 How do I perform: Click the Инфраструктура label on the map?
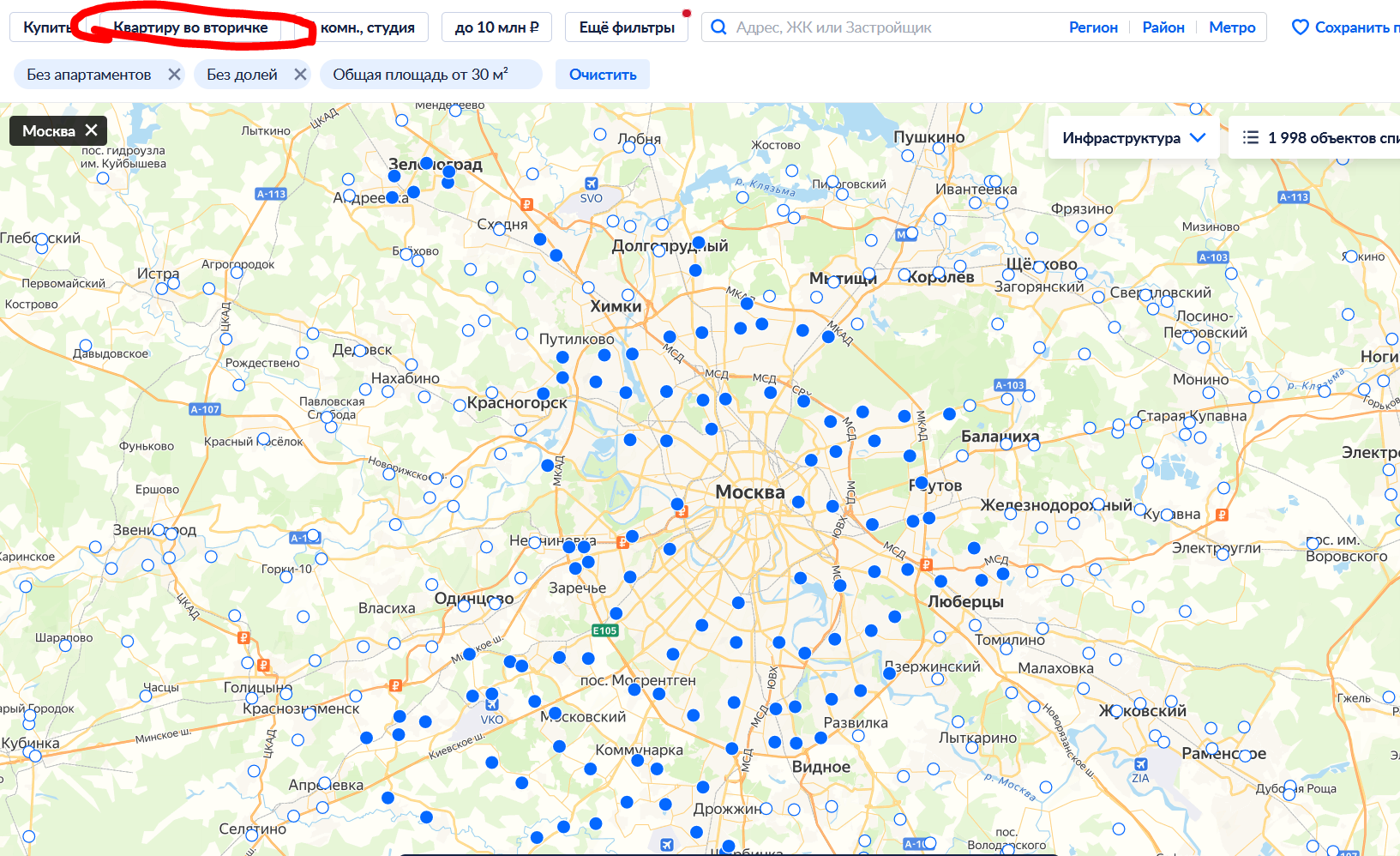[1121, 138]
